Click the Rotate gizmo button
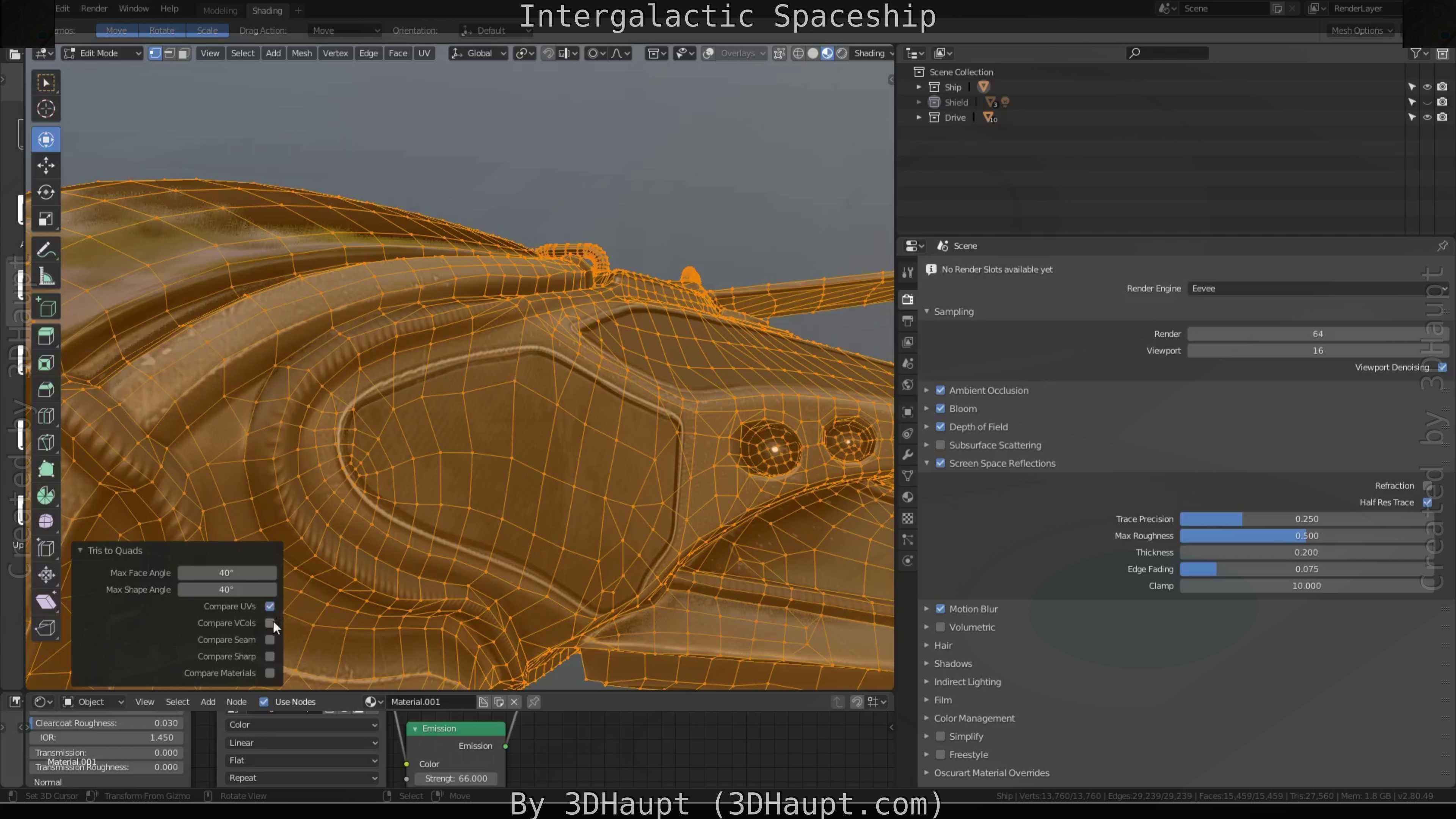The height and width of the screenshot is (819, 1456). (x=162, y=30)
